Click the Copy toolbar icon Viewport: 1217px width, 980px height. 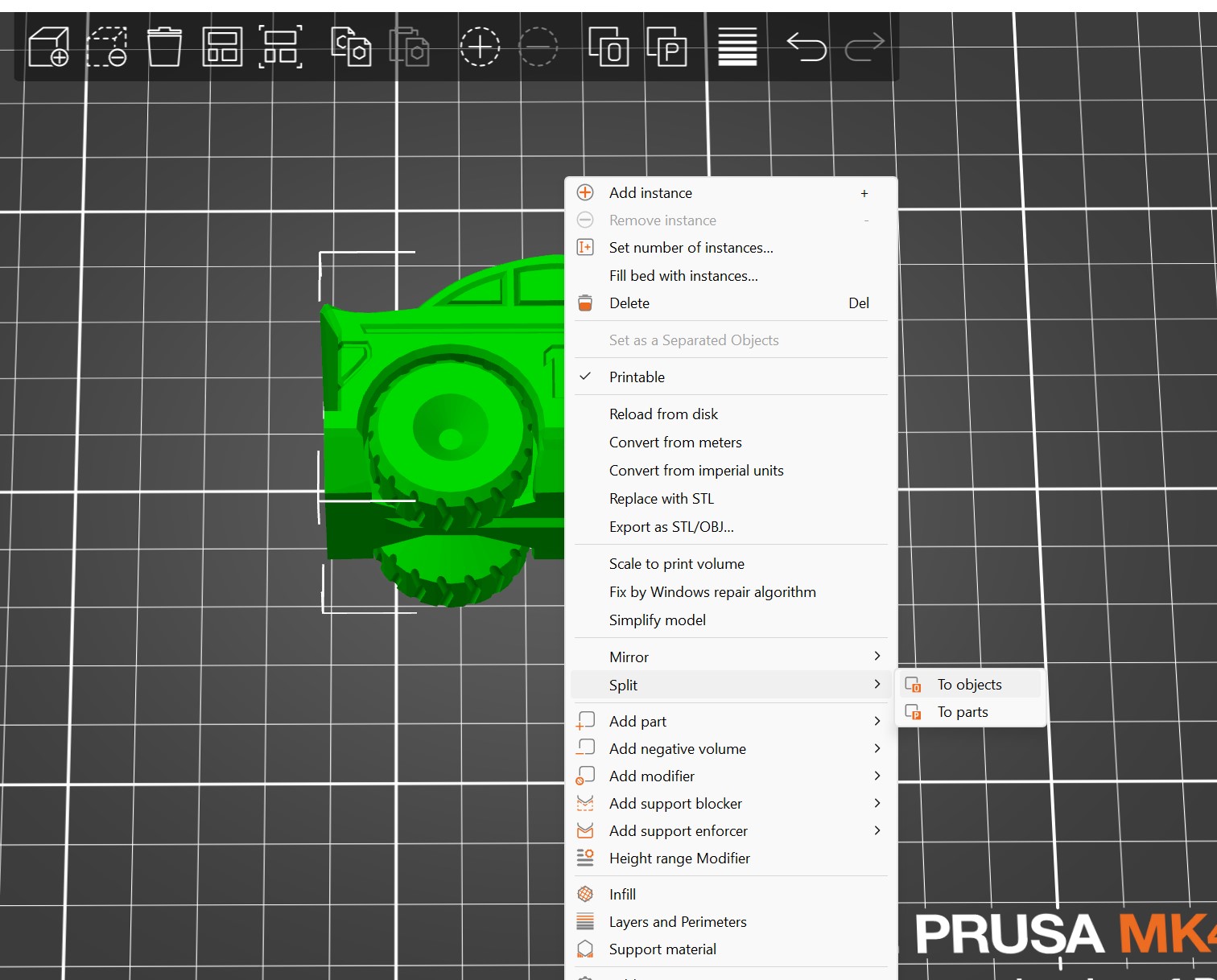click(351, 47)
